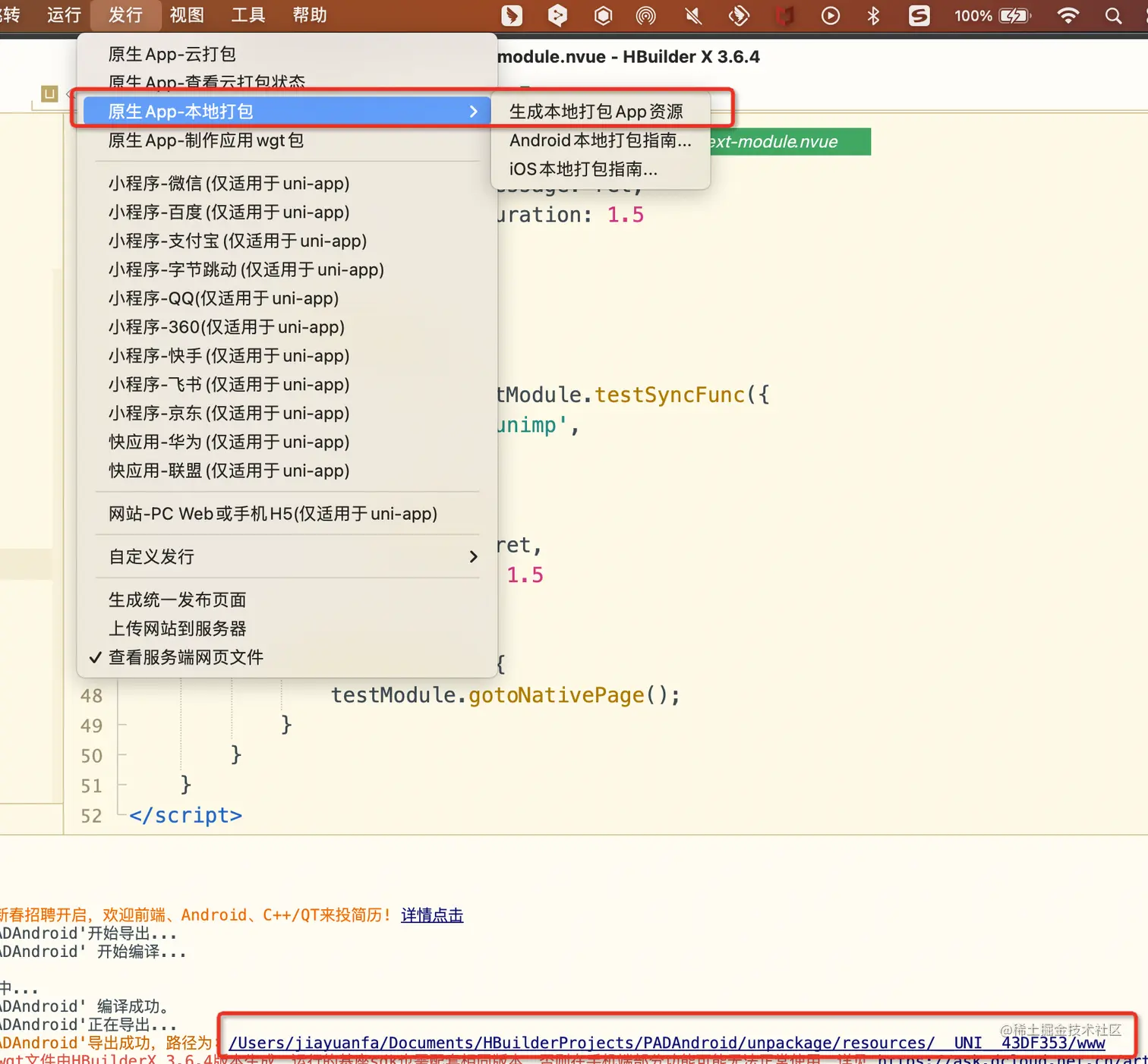Publish to 小程序-字节跳动

pyautogui.click(x=287, y=270)
